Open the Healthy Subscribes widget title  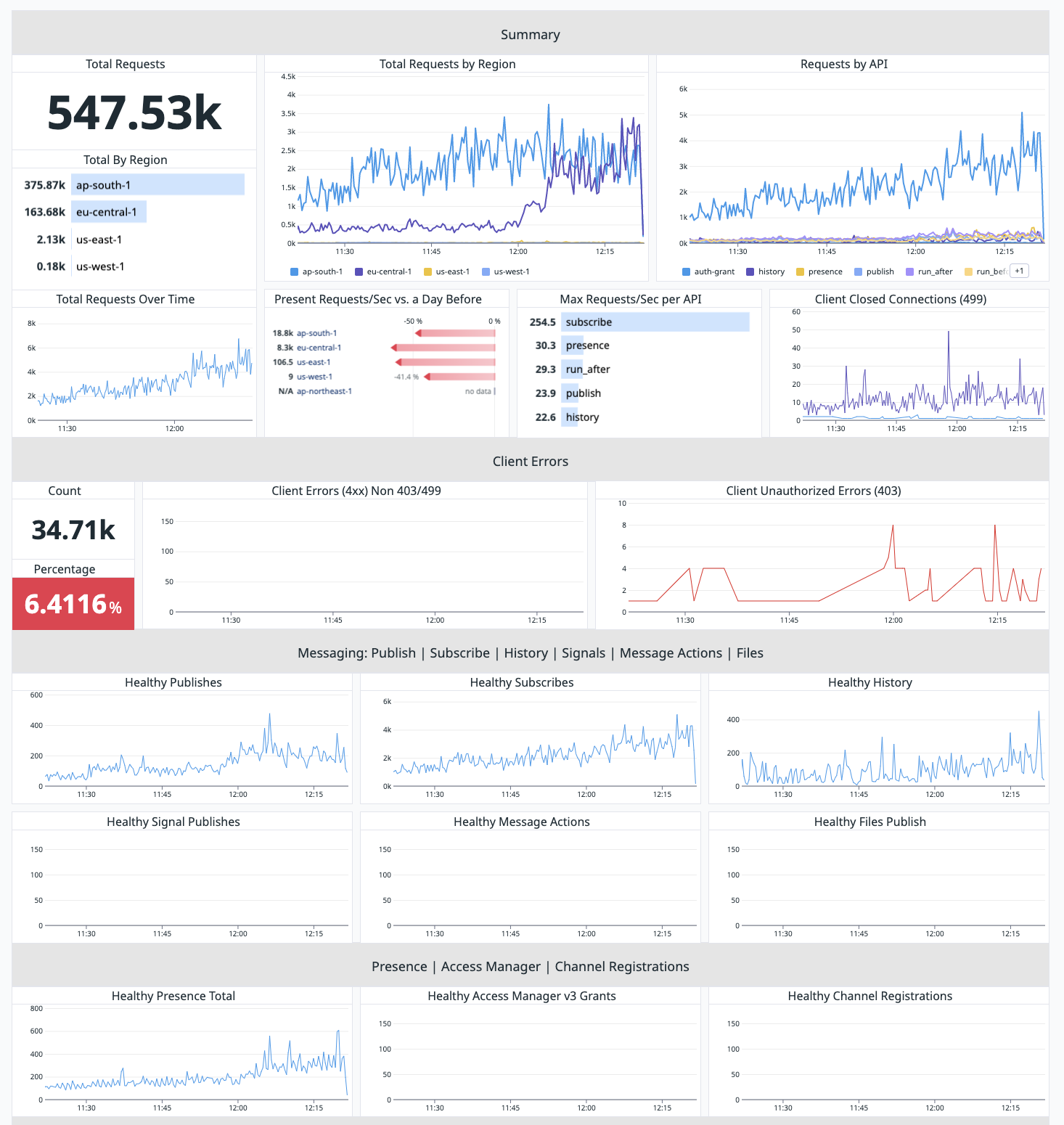coord(522,682)
